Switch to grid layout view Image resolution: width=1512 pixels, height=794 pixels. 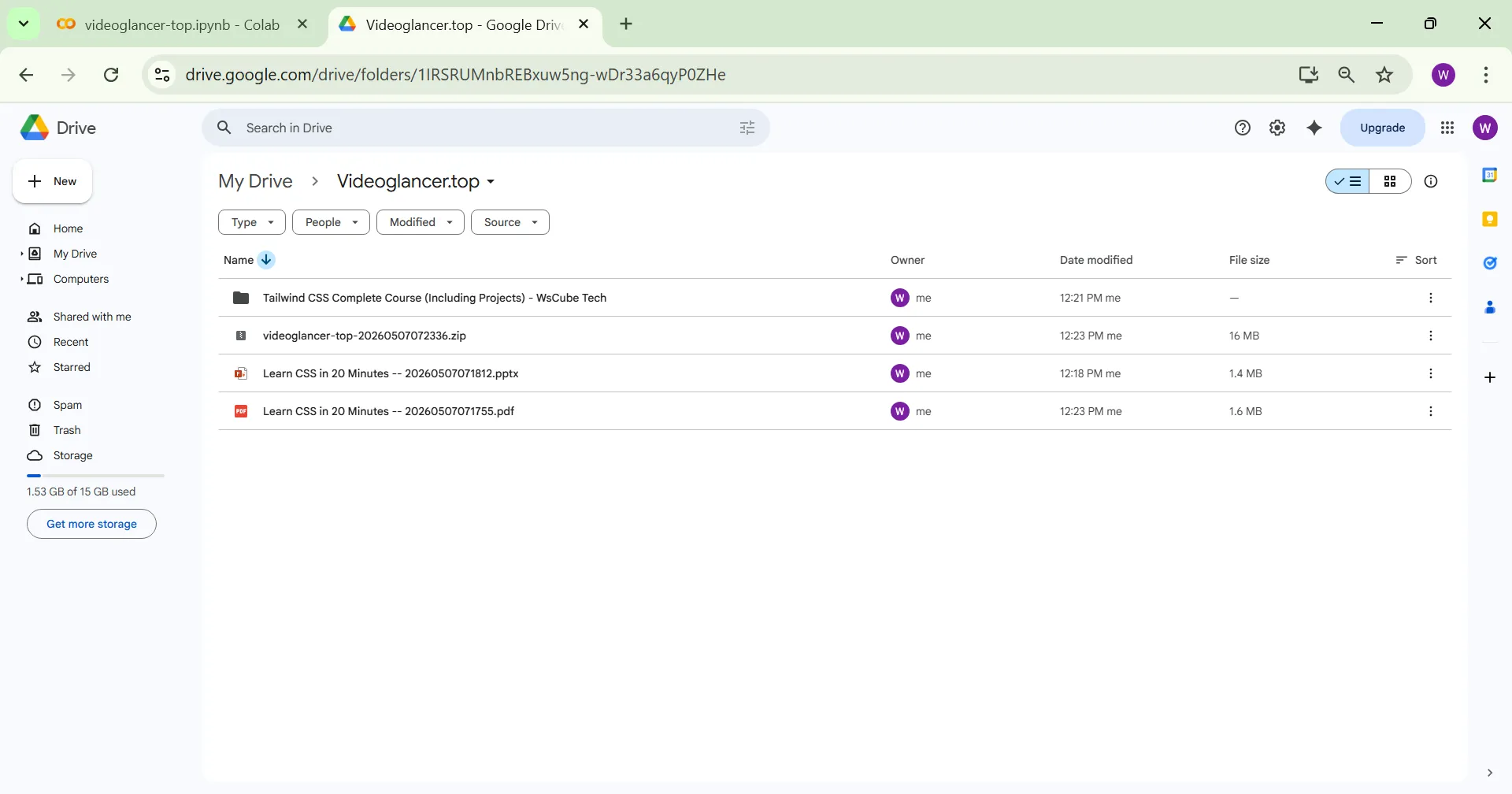point(1390,181)
